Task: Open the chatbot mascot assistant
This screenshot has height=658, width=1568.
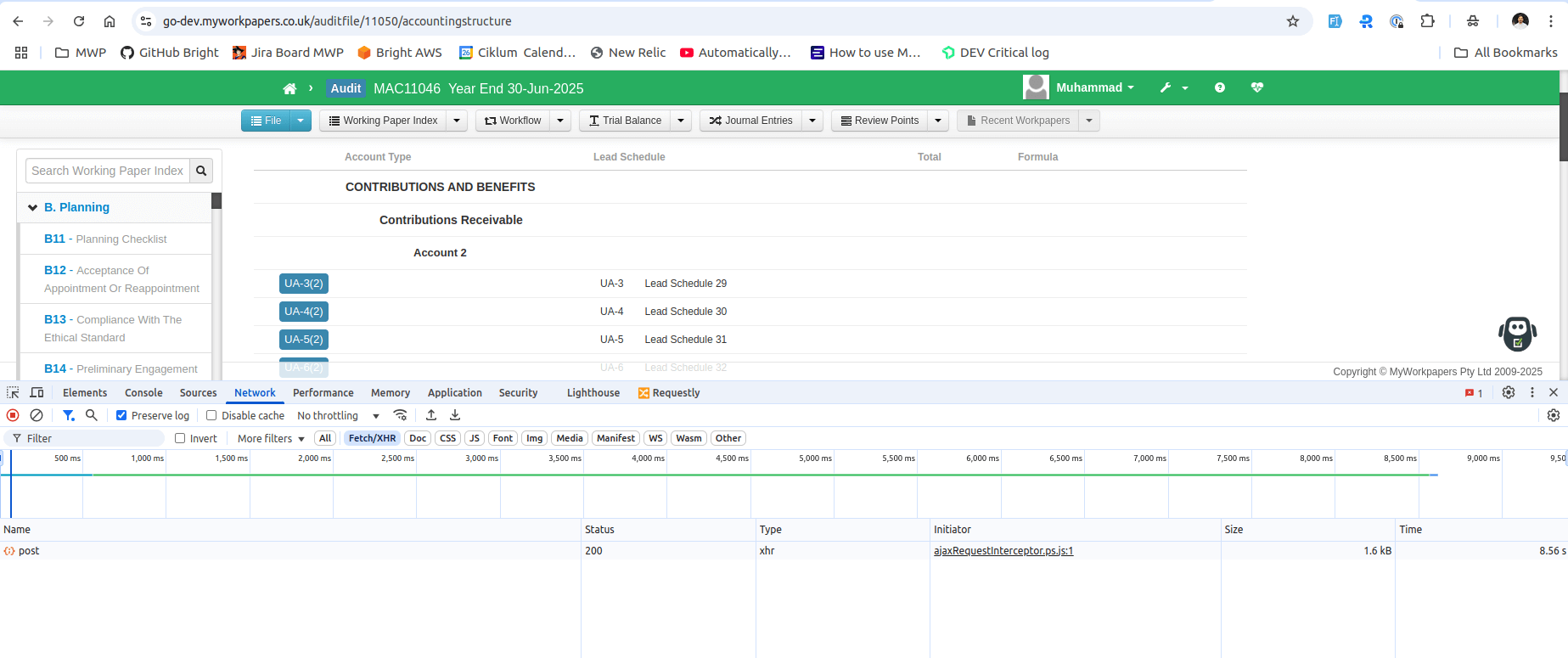Action: point(1517,334)
